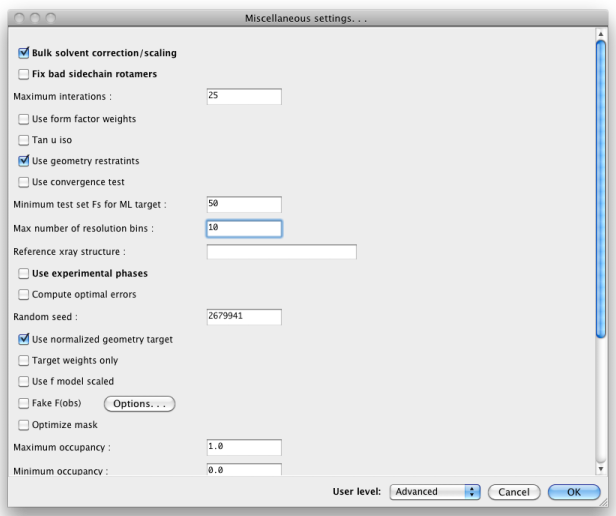Close the window with the red button
The width and height of the screenshot is (616, 516).
click(x=17, y=18)
